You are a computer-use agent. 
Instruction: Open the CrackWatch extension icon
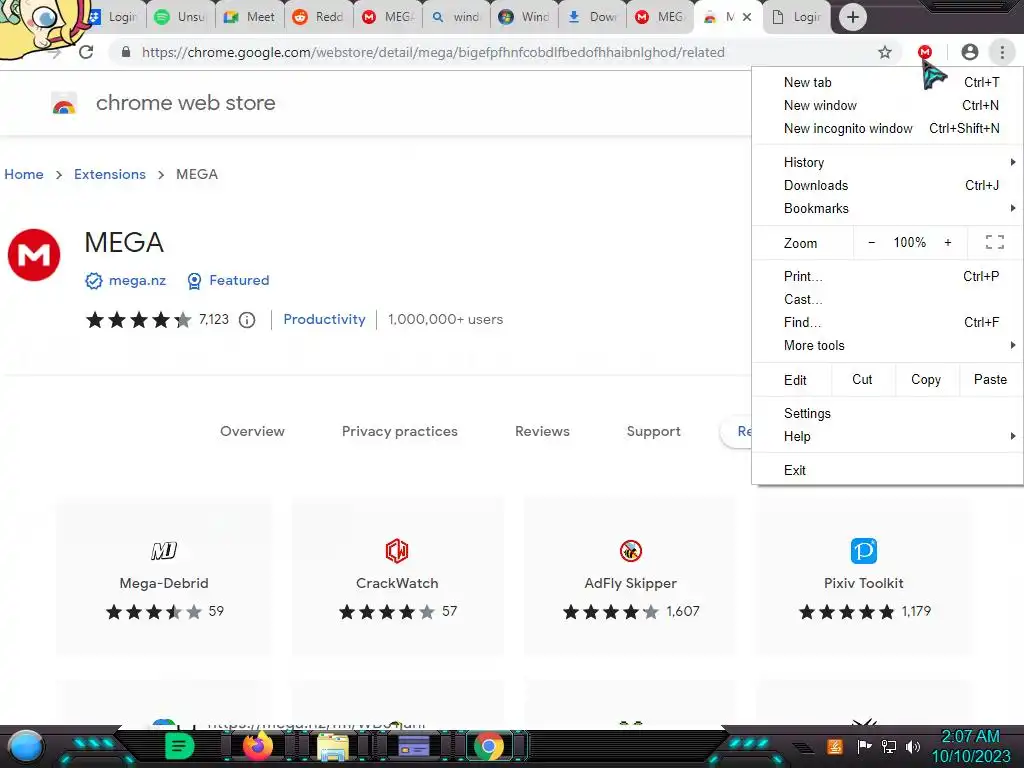point(397,551)
